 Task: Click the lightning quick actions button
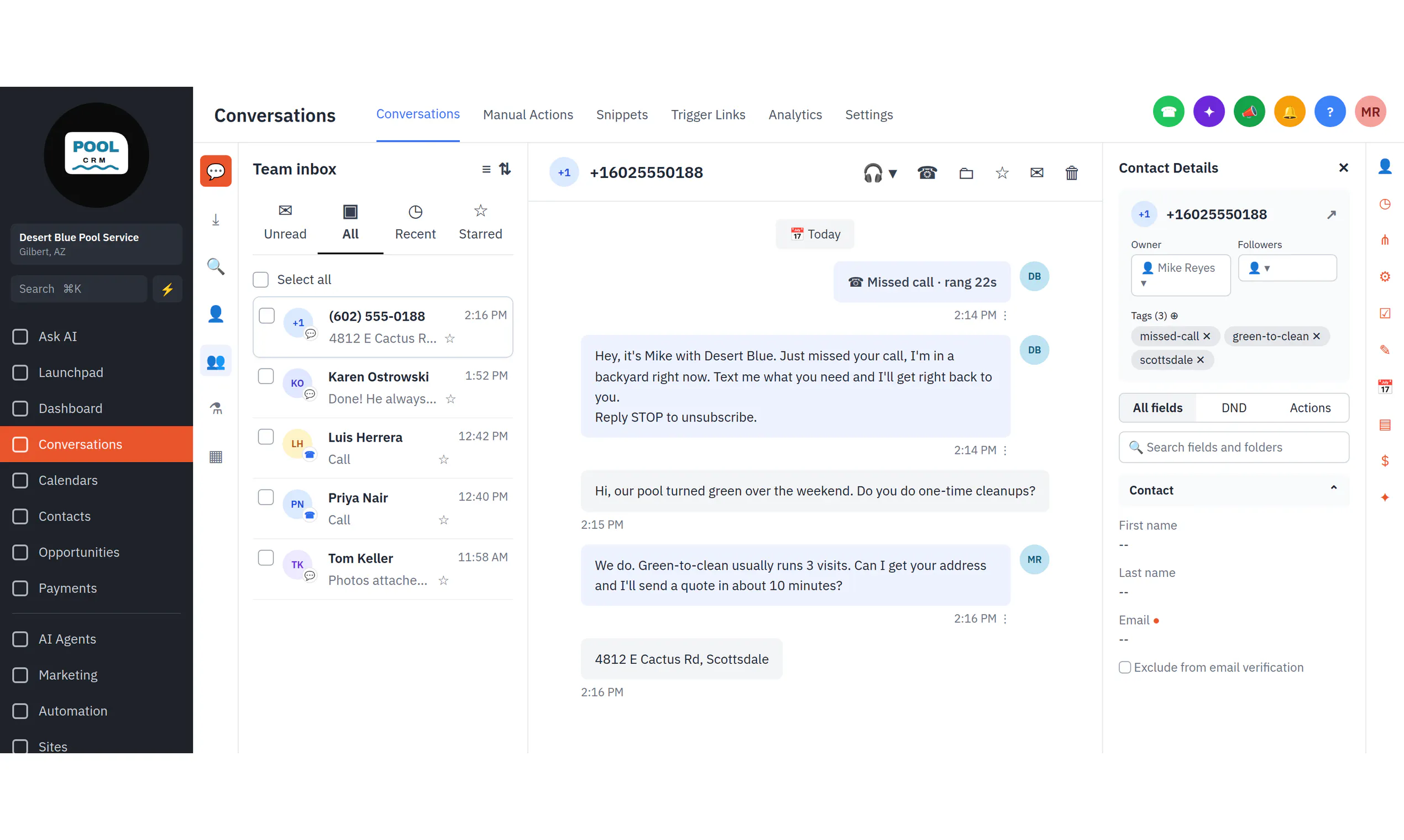[167, 289]
